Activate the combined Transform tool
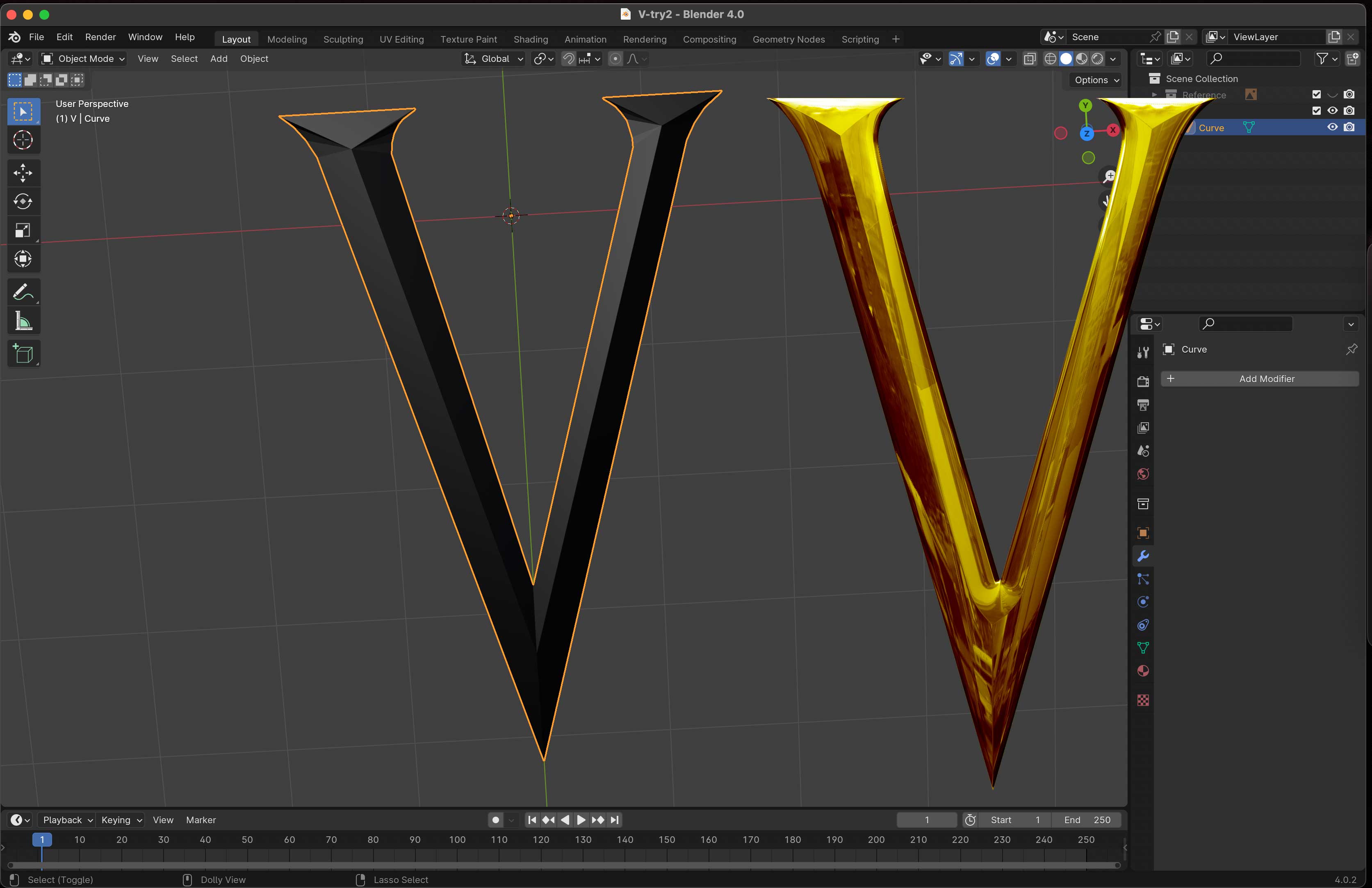The height and width of the screenshot is (888, 1372). click(23, 259)
